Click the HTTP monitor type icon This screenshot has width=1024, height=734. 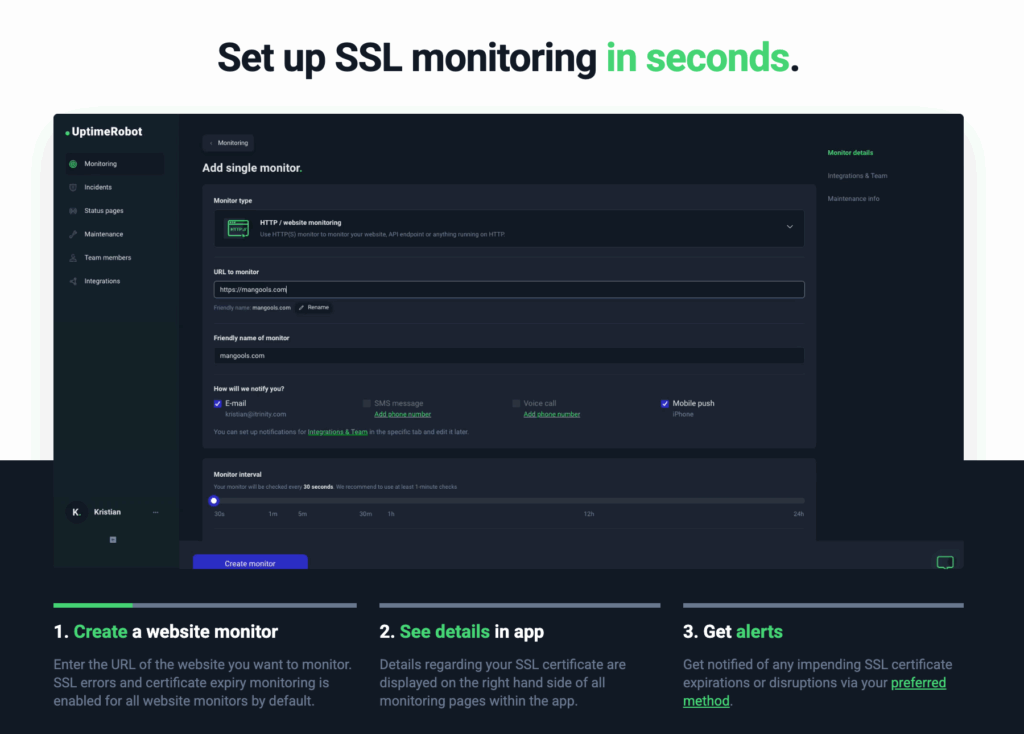coord(238,229)
